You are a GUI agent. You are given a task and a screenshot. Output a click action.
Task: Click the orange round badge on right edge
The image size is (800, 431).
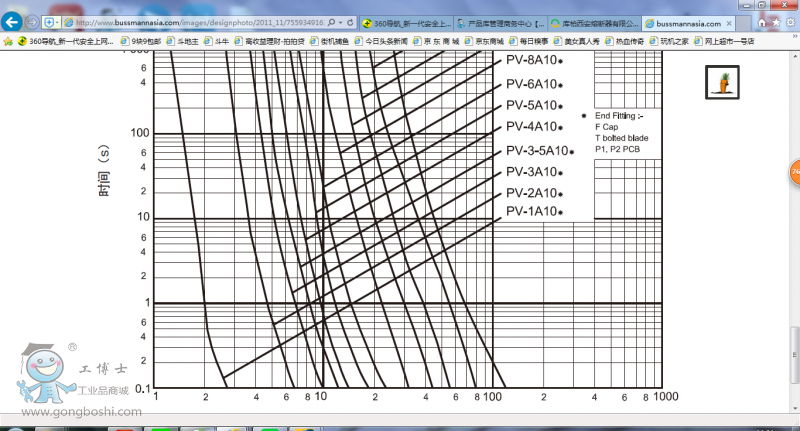coord(795,171)
